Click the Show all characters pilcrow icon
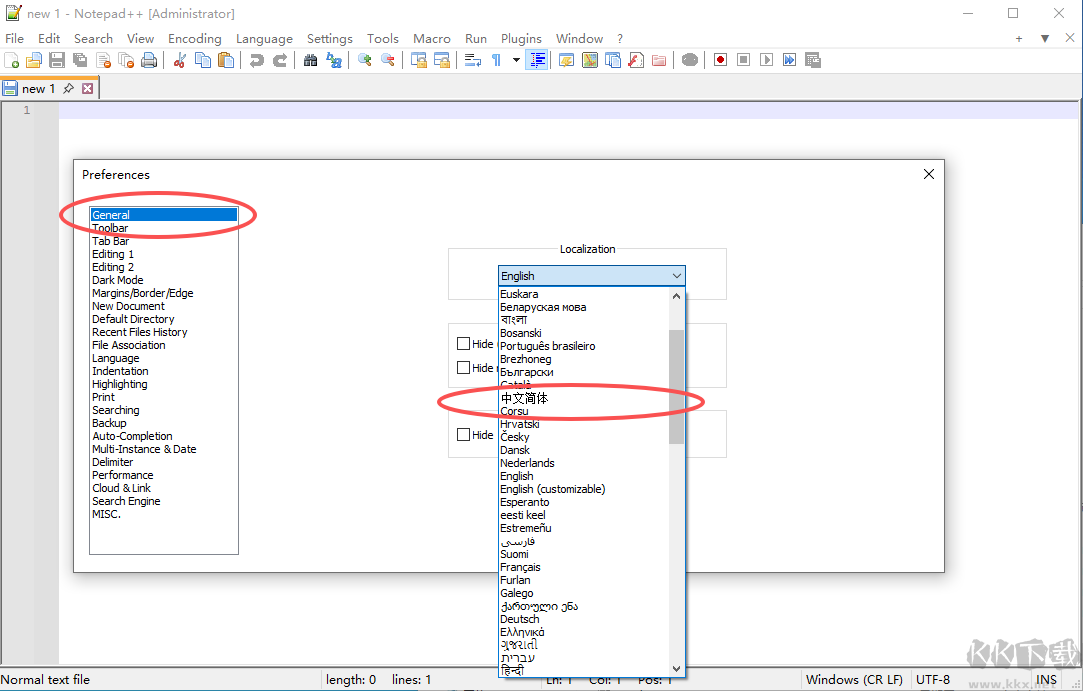Image resolution: width=1083 pixels, height=691 pixels. click(496, 60)
